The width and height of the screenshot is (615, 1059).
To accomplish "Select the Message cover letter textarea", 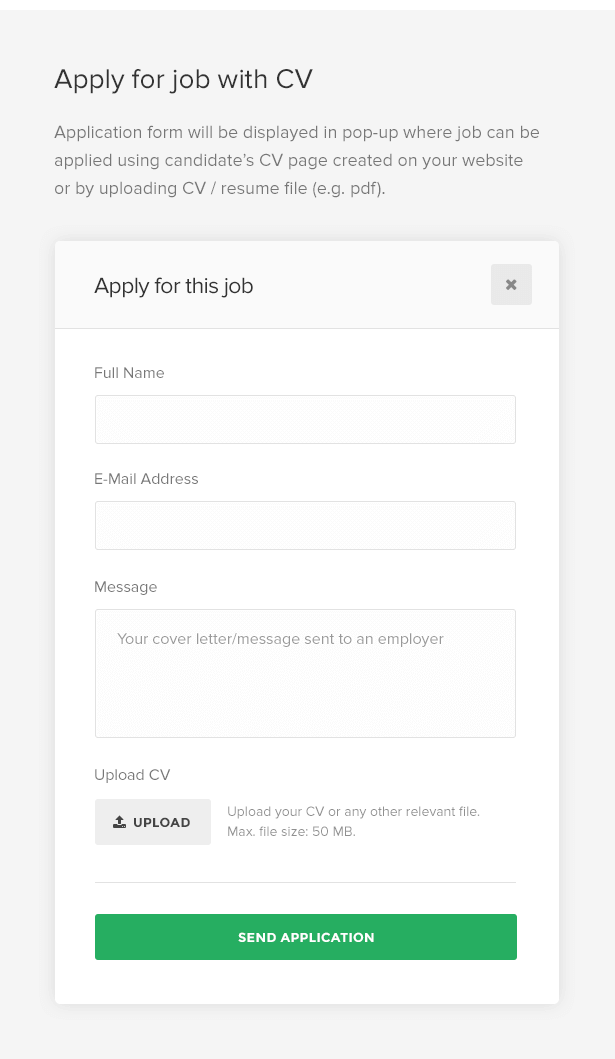I will pos(305,690).
